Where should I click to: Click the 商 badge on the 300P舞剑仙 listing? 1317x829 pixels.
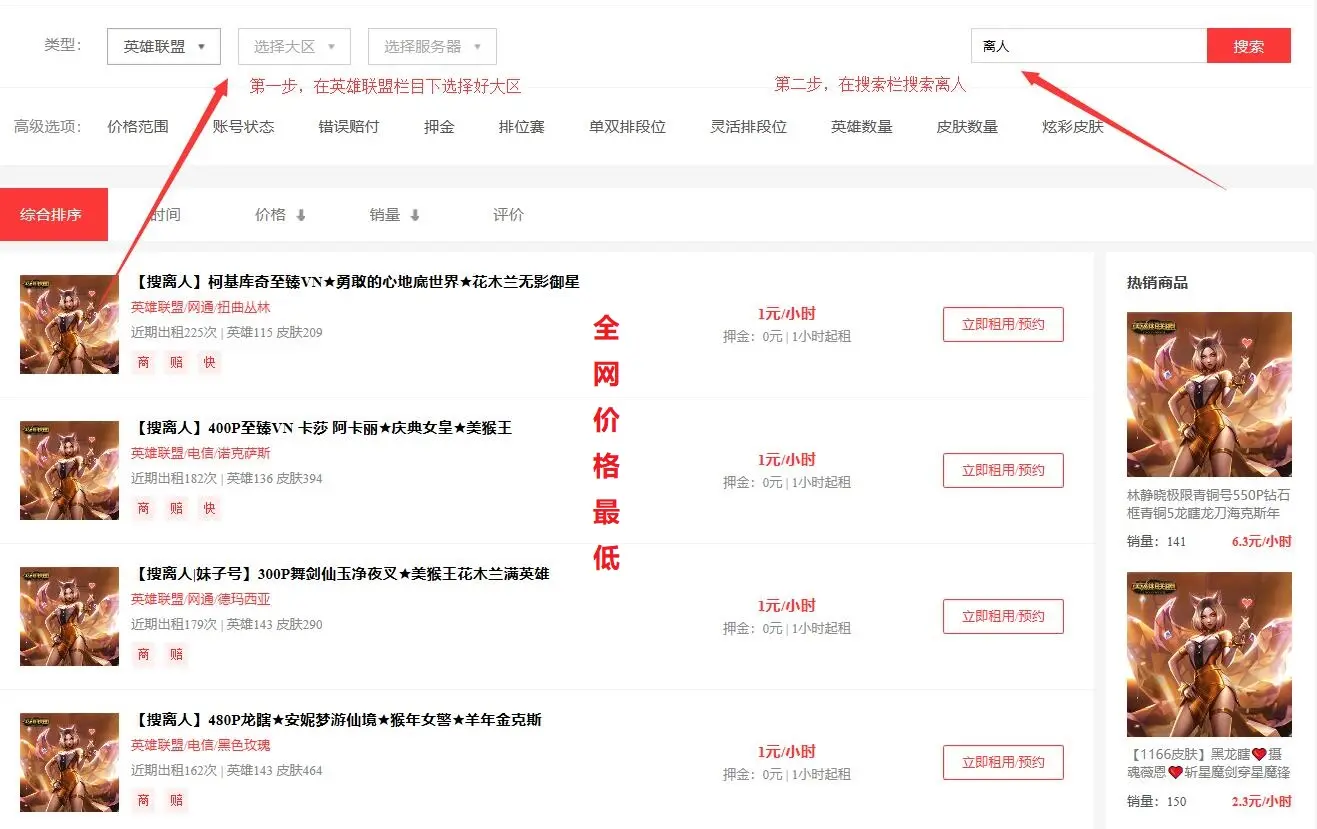[x=143, y=654]
